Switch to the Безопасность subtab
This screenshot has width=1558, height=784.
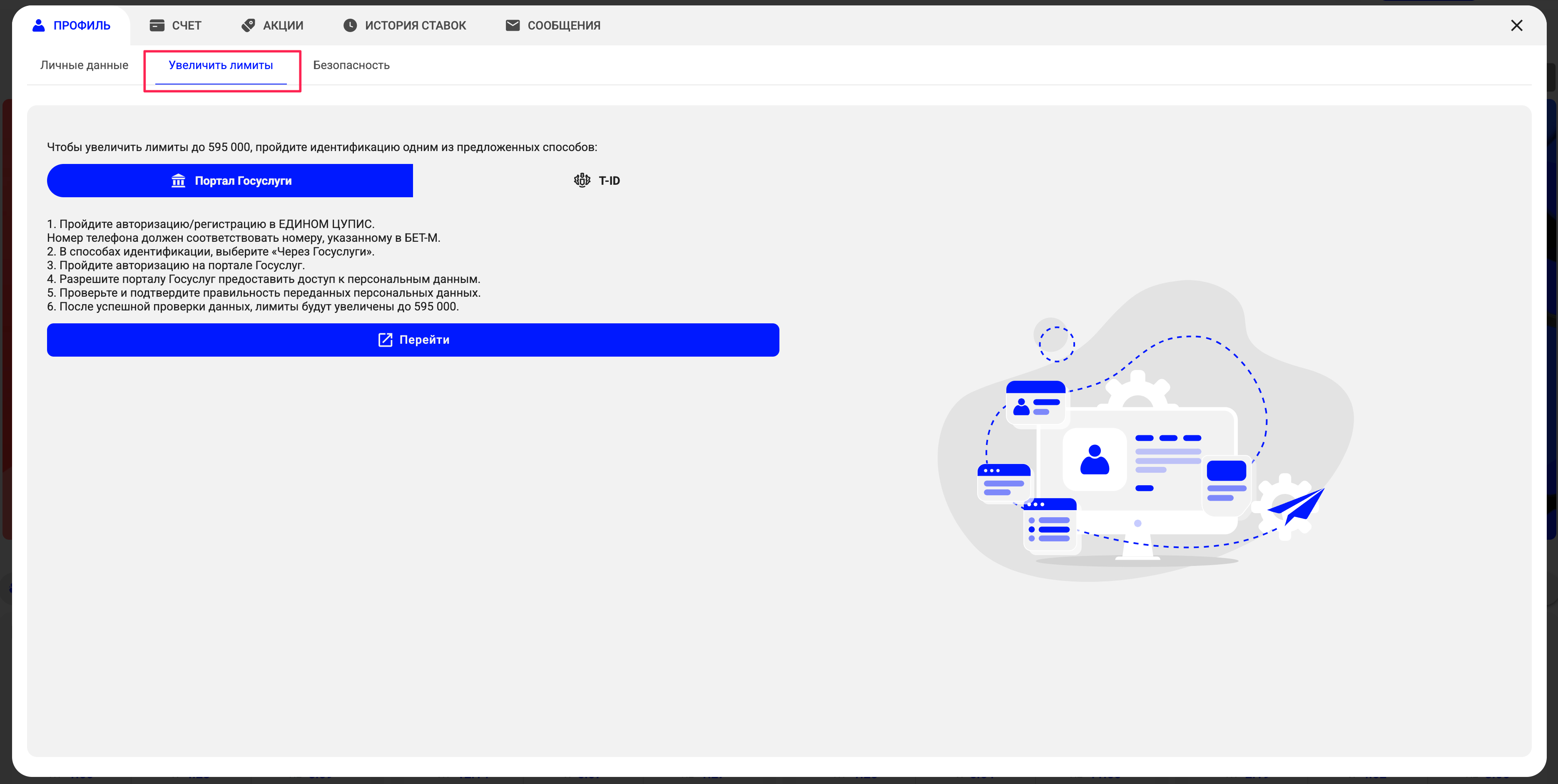[351, 65]
